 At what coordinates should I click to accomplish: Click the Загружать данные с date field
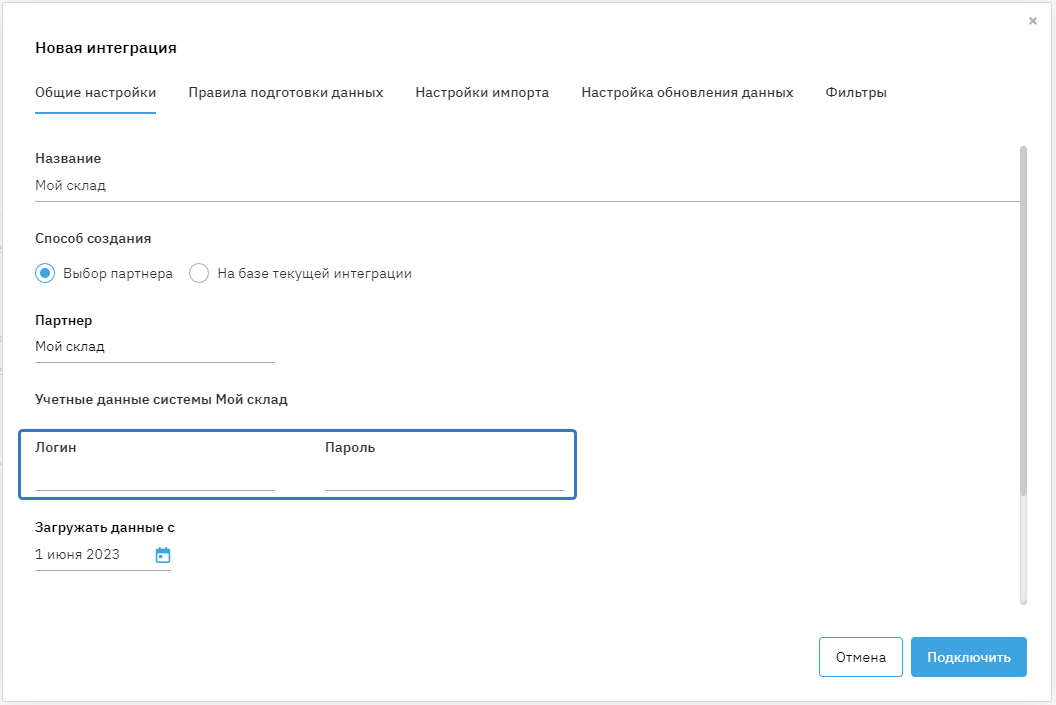[91, 555]
